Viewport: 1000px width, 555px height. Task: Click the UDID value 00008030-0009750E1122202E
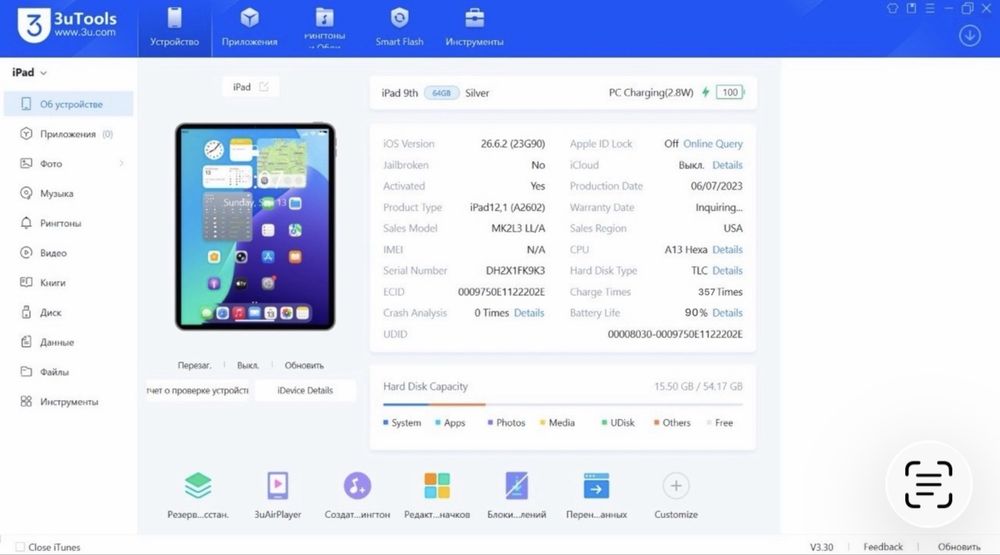(x=675, y=334)
